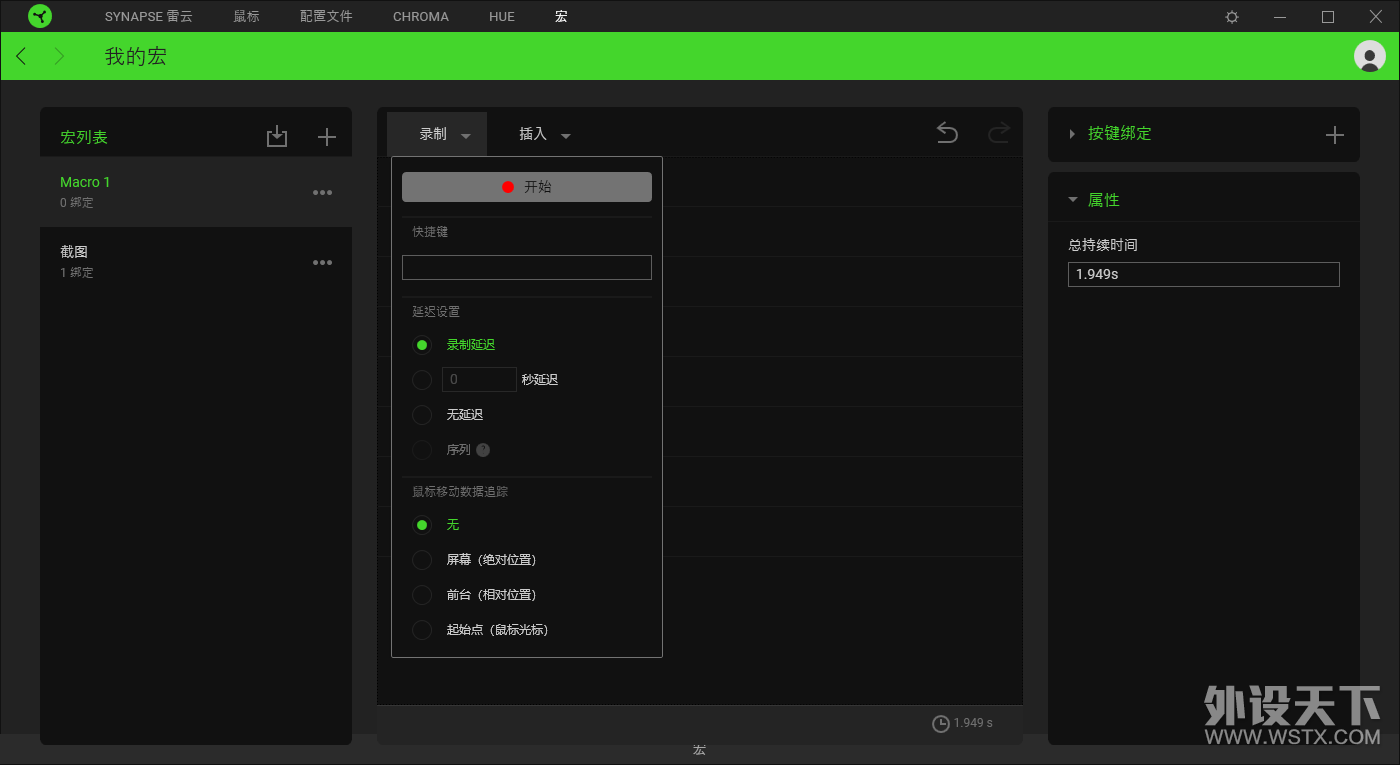The width and height of the screenshot is (1400, 765).
Task: Click the 快捷键 shortcut input field
Action: pos(527,267)
